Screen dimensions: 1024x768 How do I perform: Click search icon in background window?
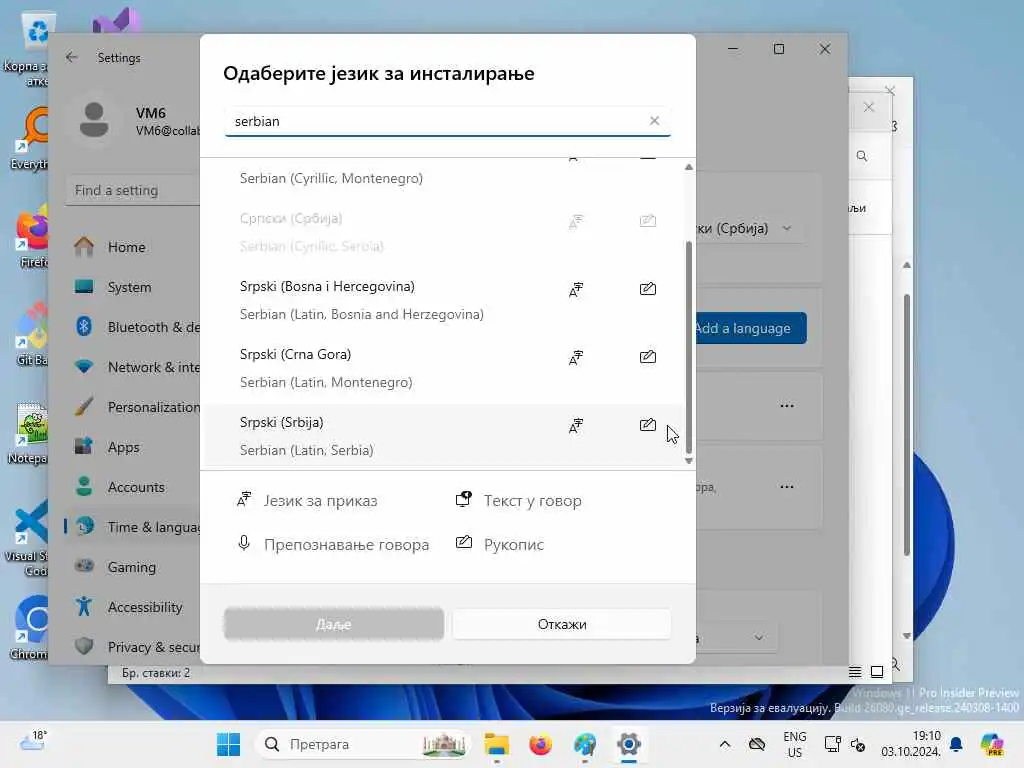click(x=862, y=156)
